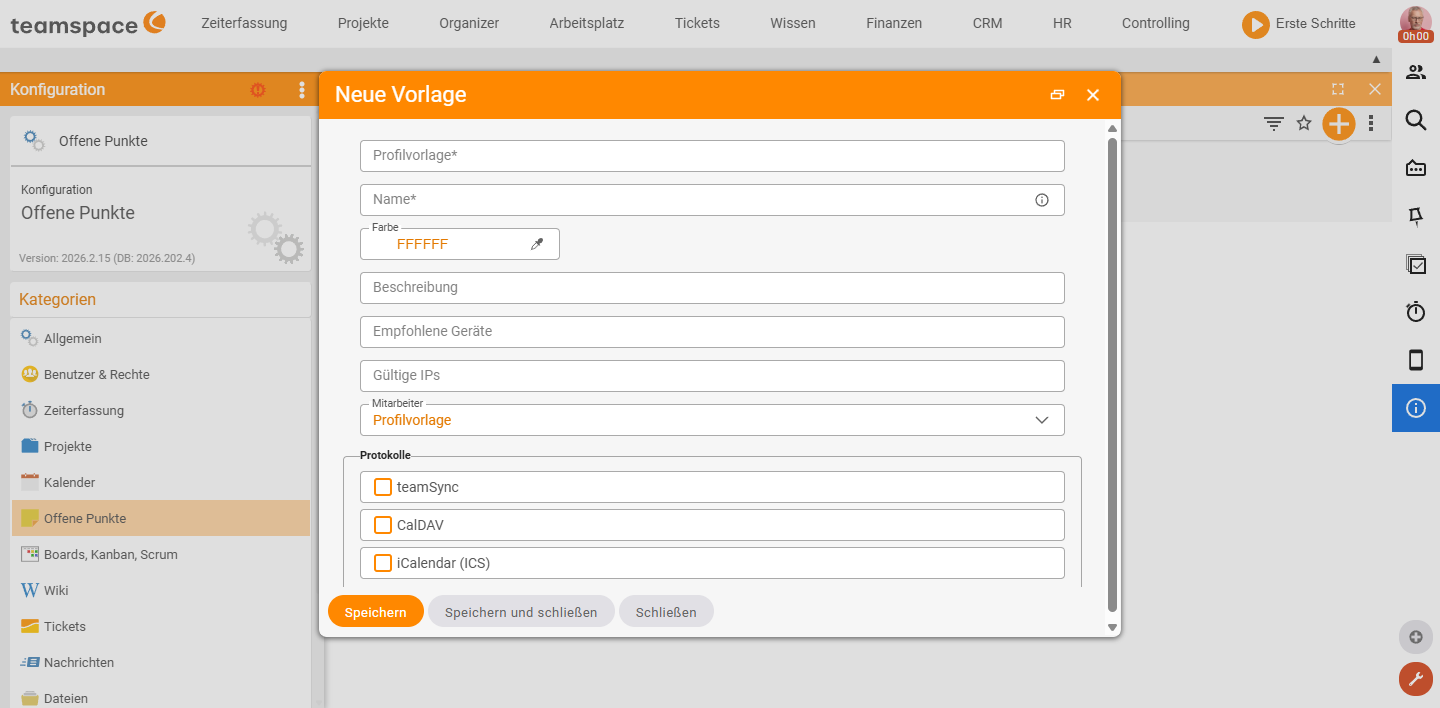Image resolution: width=1440 pixels, height=708 pixels.
Task: Open the three-dot menu next to plus button
Action: [x=1371, y=123]
